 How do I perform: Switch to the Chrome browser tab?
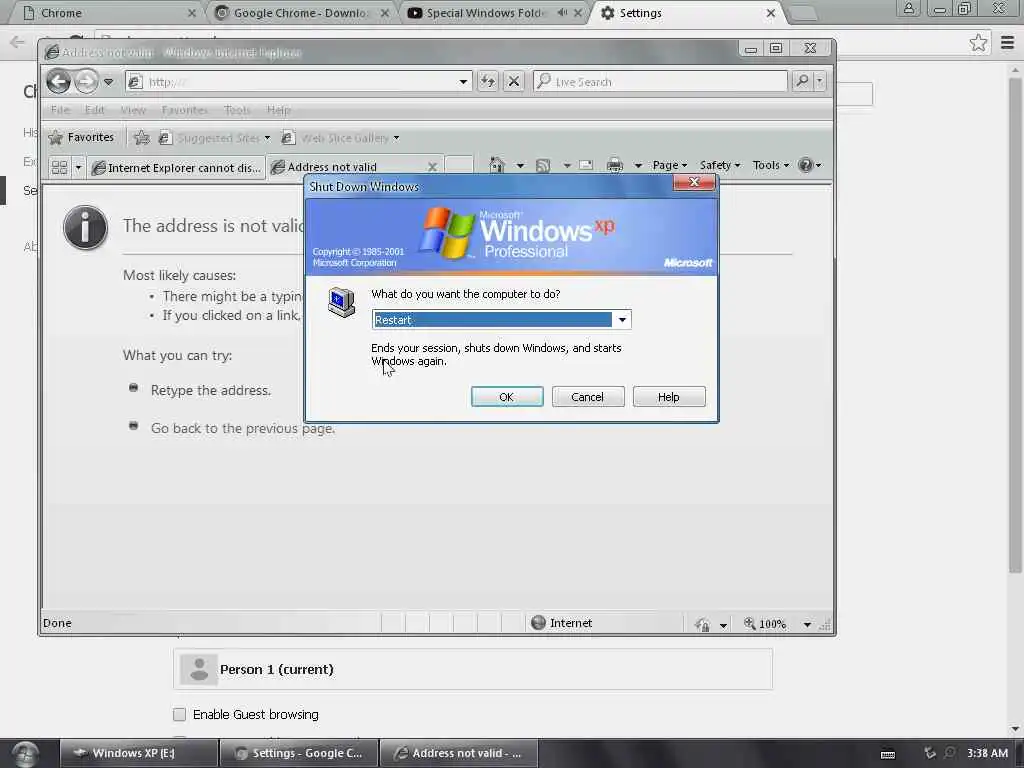(x=108, y=13)
